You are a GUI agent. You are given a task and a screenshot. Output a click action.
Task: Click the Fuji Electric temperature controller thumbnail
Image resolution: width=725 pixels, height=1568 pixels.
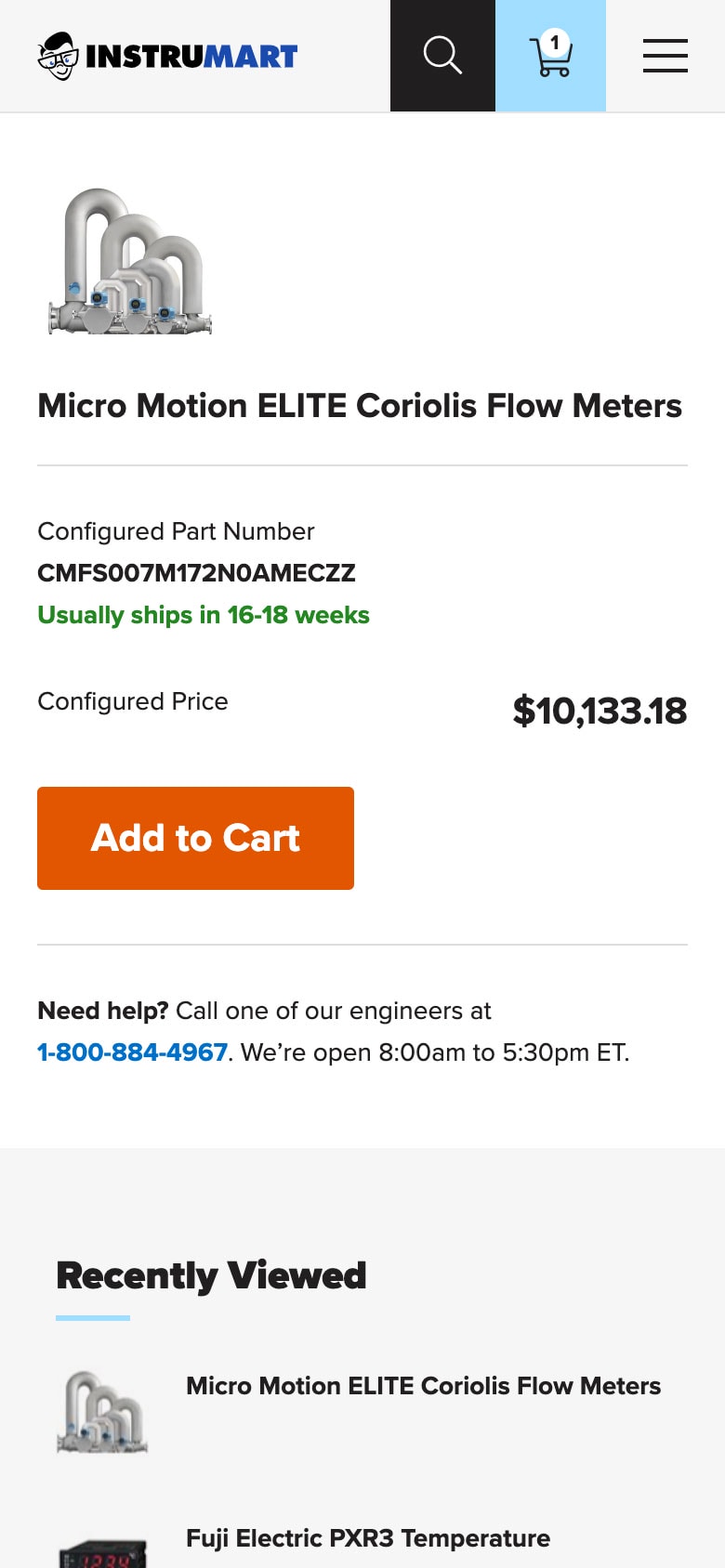point(102,1551)
